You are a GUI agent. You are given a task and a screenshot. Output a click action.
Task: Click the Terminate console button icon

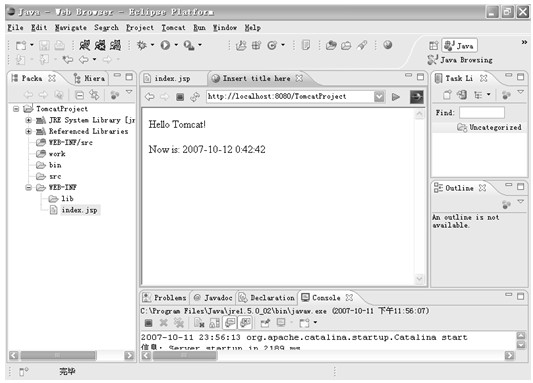(x=148, y=323)
